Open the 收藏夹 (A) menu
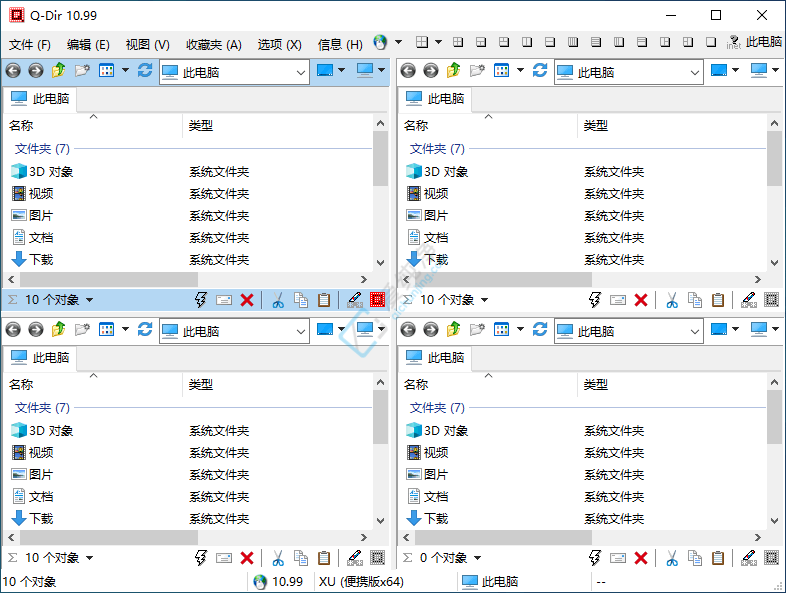 213,44
